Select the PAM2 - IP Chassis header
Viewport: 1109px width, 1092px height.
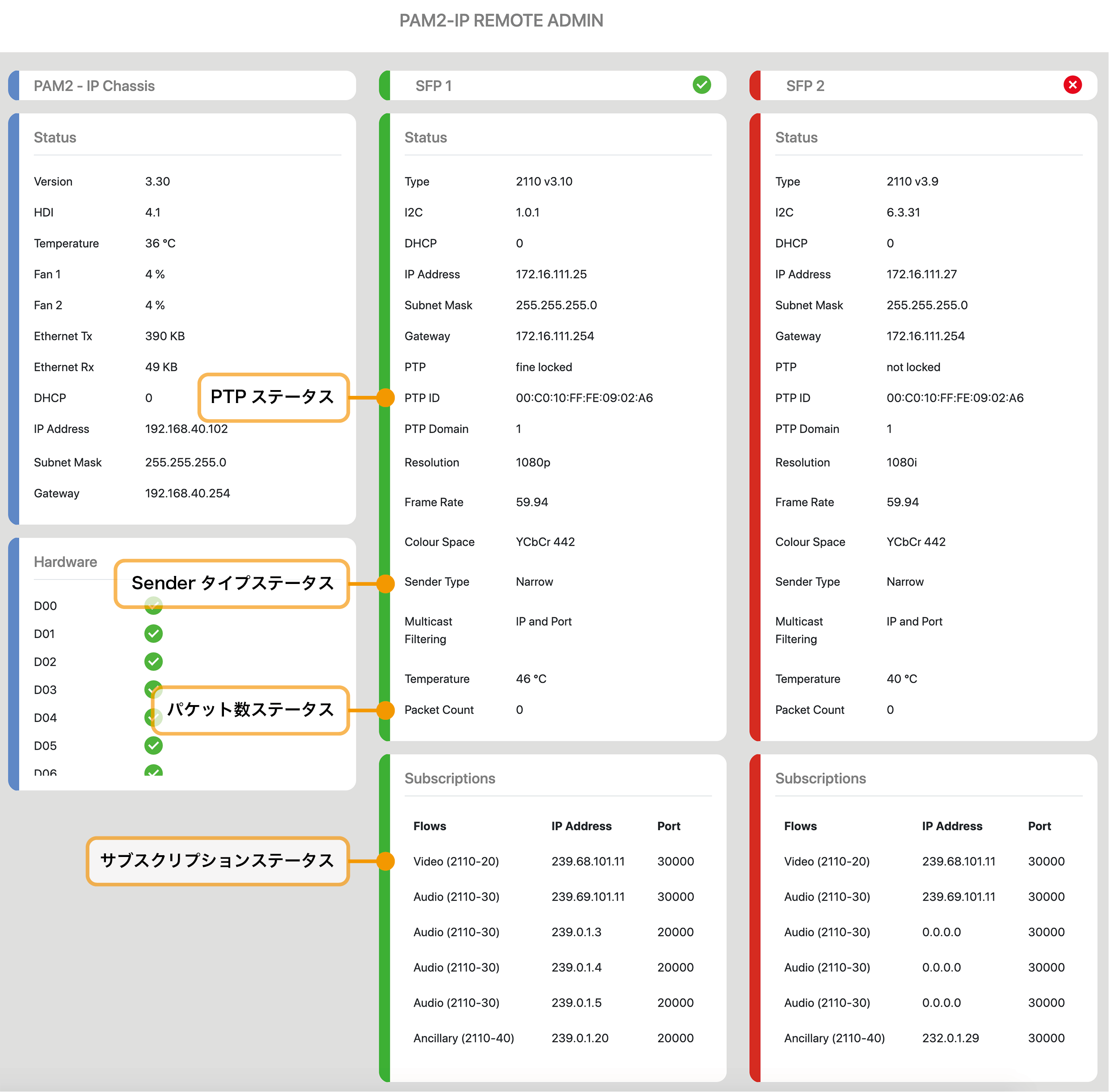pyautogui.click(x=182, y=85)
